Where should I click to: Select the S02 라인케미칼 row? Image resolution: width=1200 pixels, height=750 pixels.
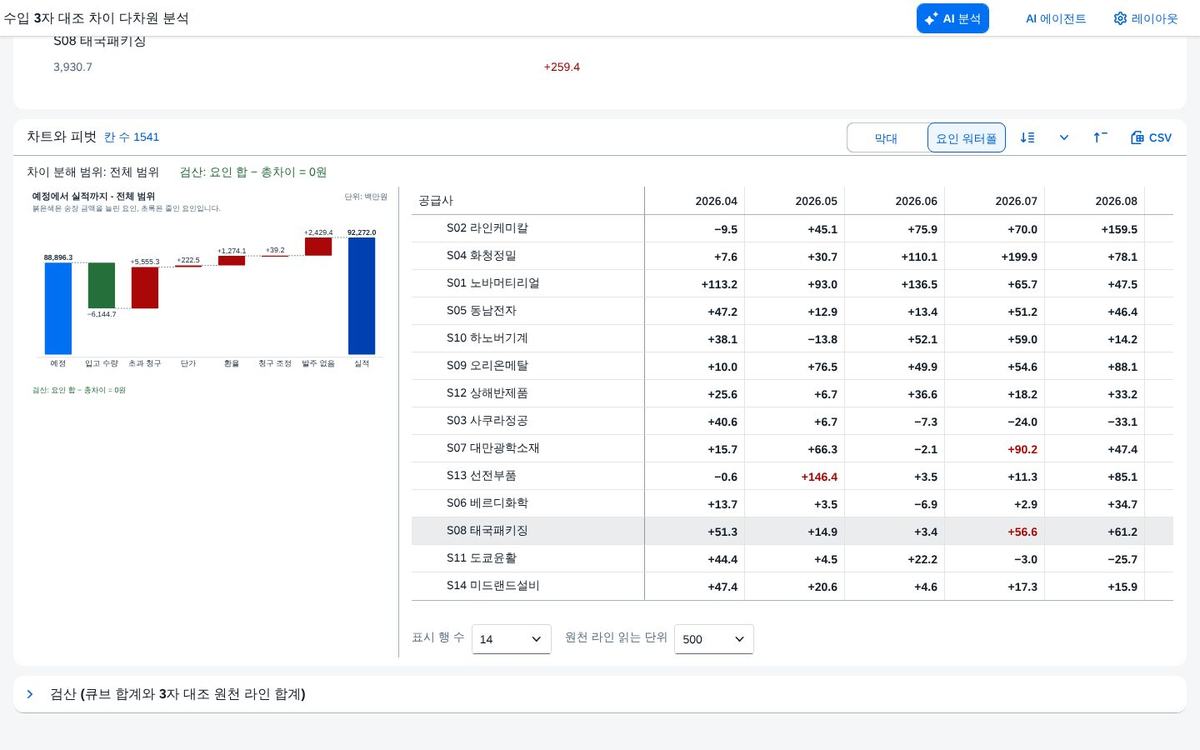pos(792,229)
